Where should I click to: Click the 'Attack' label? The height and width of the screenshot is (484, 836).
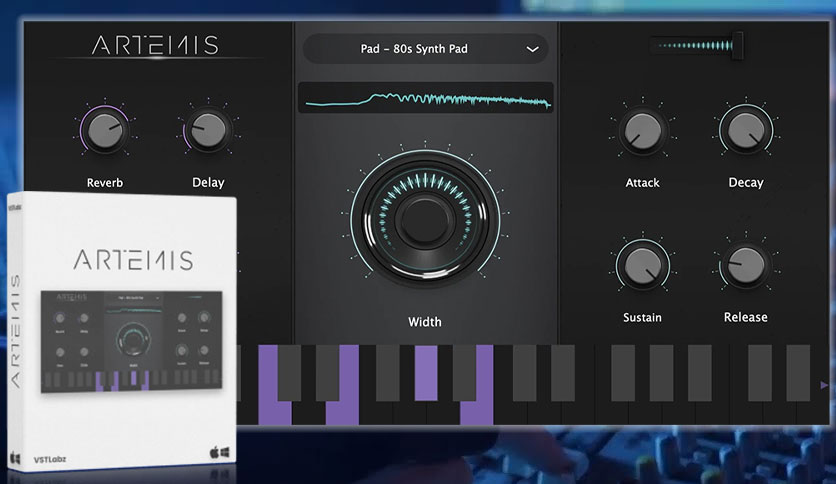(x=642, y=183)
